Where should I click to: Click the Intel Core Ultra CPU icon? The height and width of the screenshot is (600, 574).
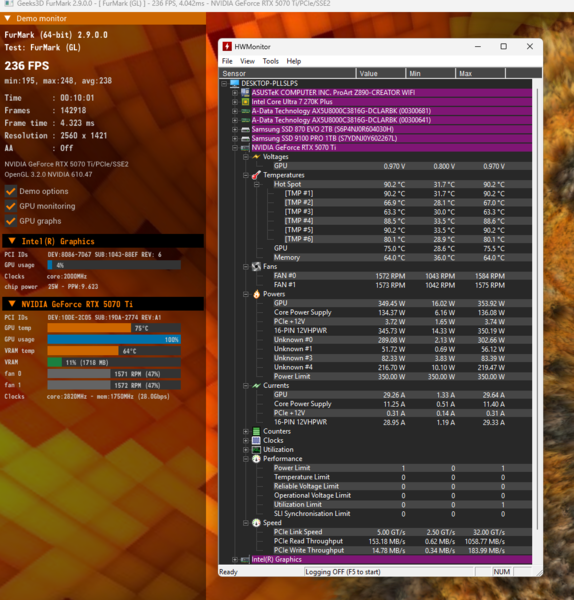coord(245,102)
